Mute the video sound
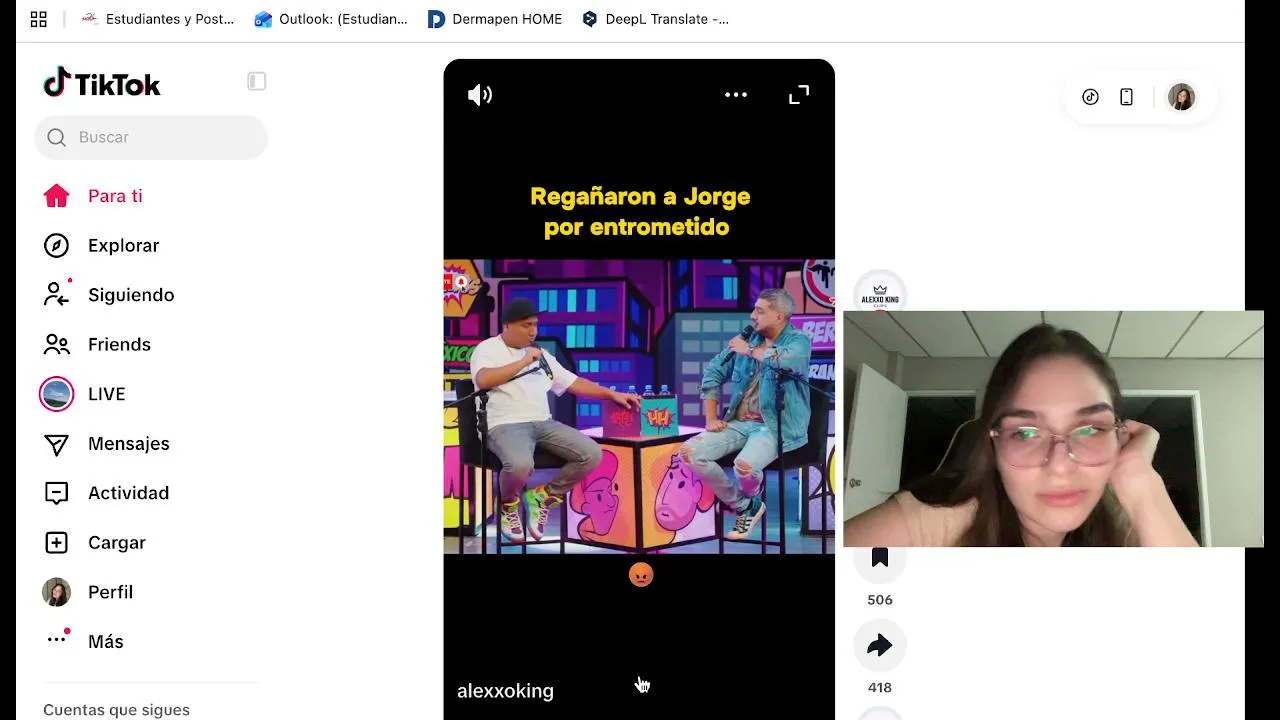Screen dimensions: 1280x720 click(480, 95)
